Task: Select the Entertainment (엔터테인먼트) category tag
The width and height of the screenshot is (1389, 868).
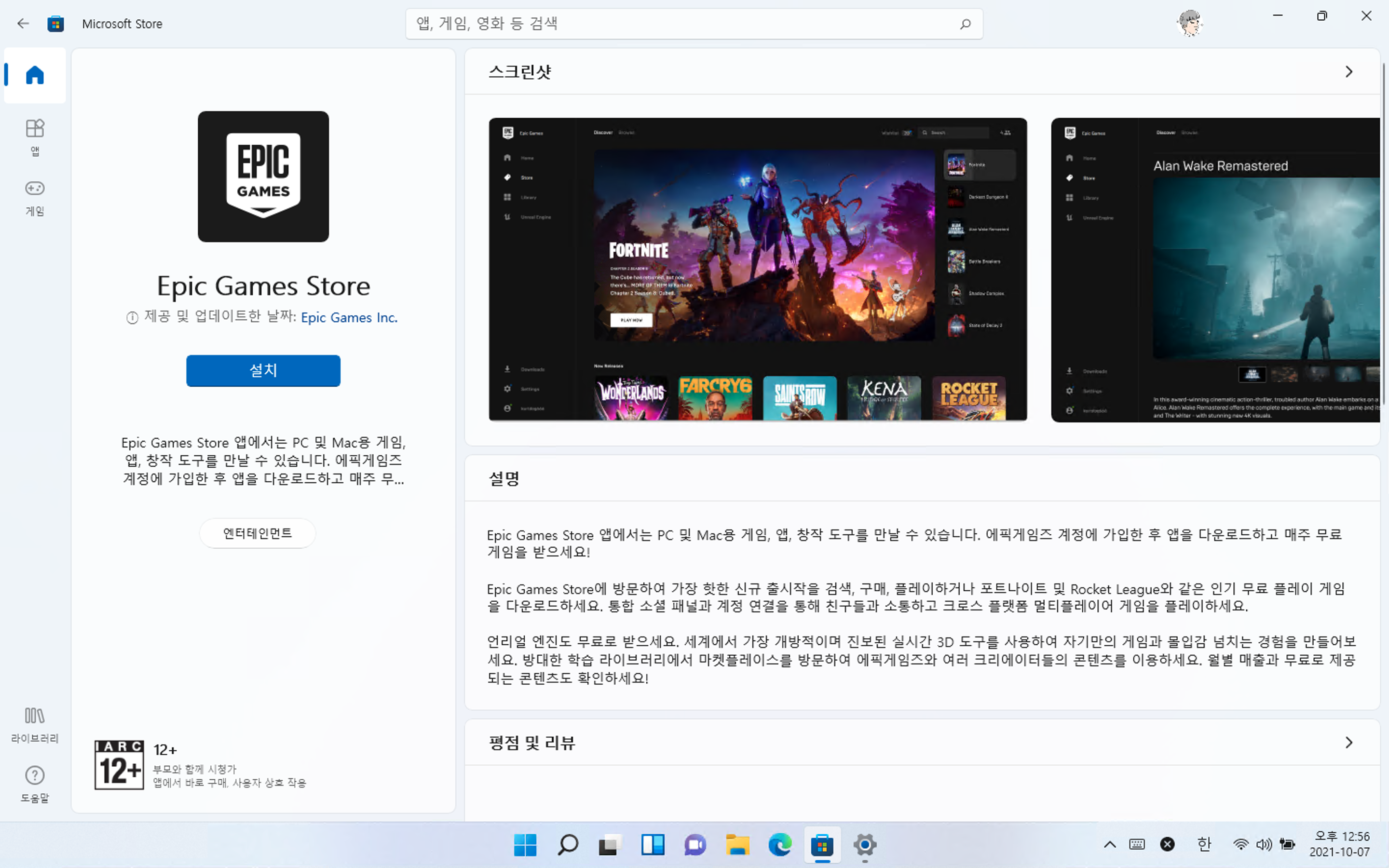Action: [257, 533]
